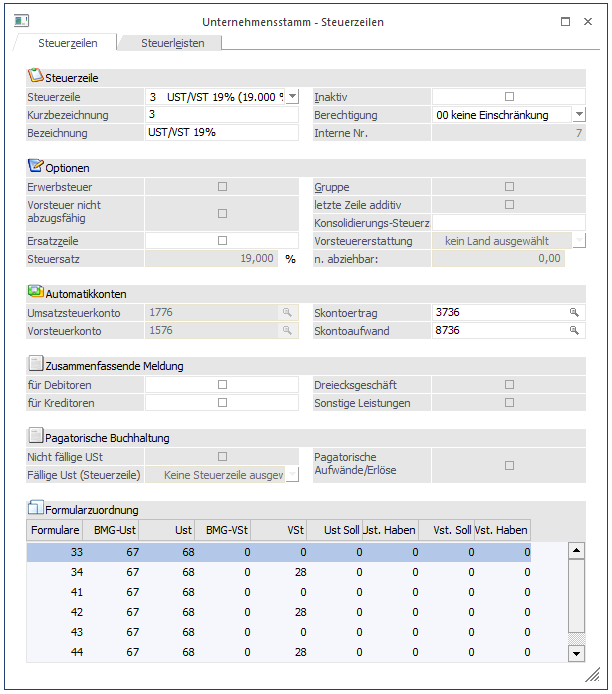Viewport: 612px width, 694px height.
Task: Expand the Steuerzeile dropdown list
Action: [292, 97]
